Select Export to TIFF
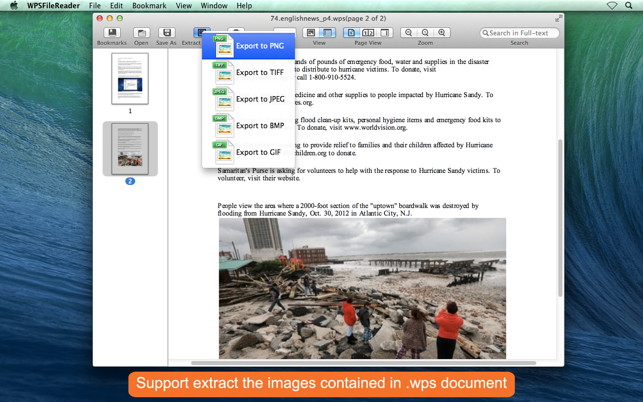Image resolution: width=643 pixels, height=402 pixels. point(248,73)
